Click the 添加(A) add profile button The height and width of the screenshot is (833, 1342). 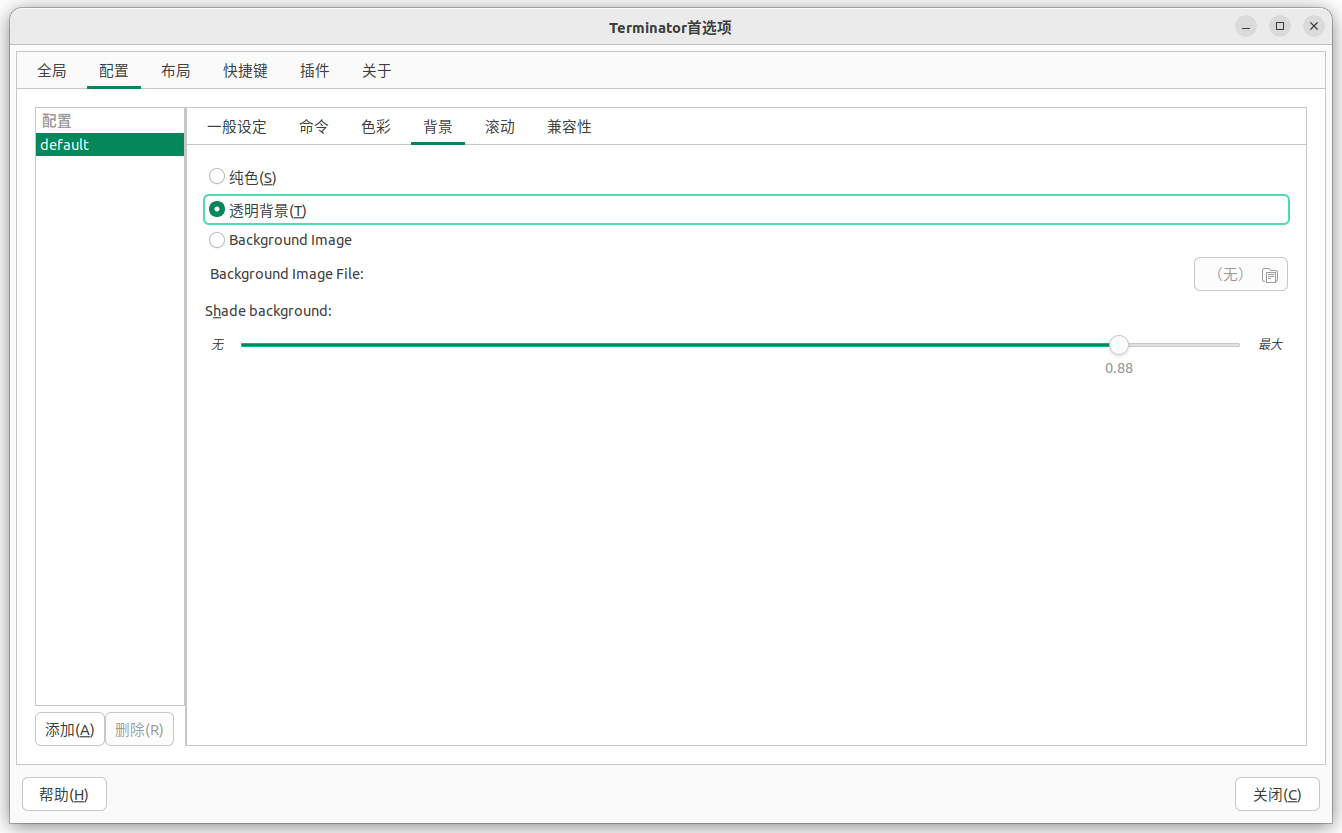click(70, 730)
